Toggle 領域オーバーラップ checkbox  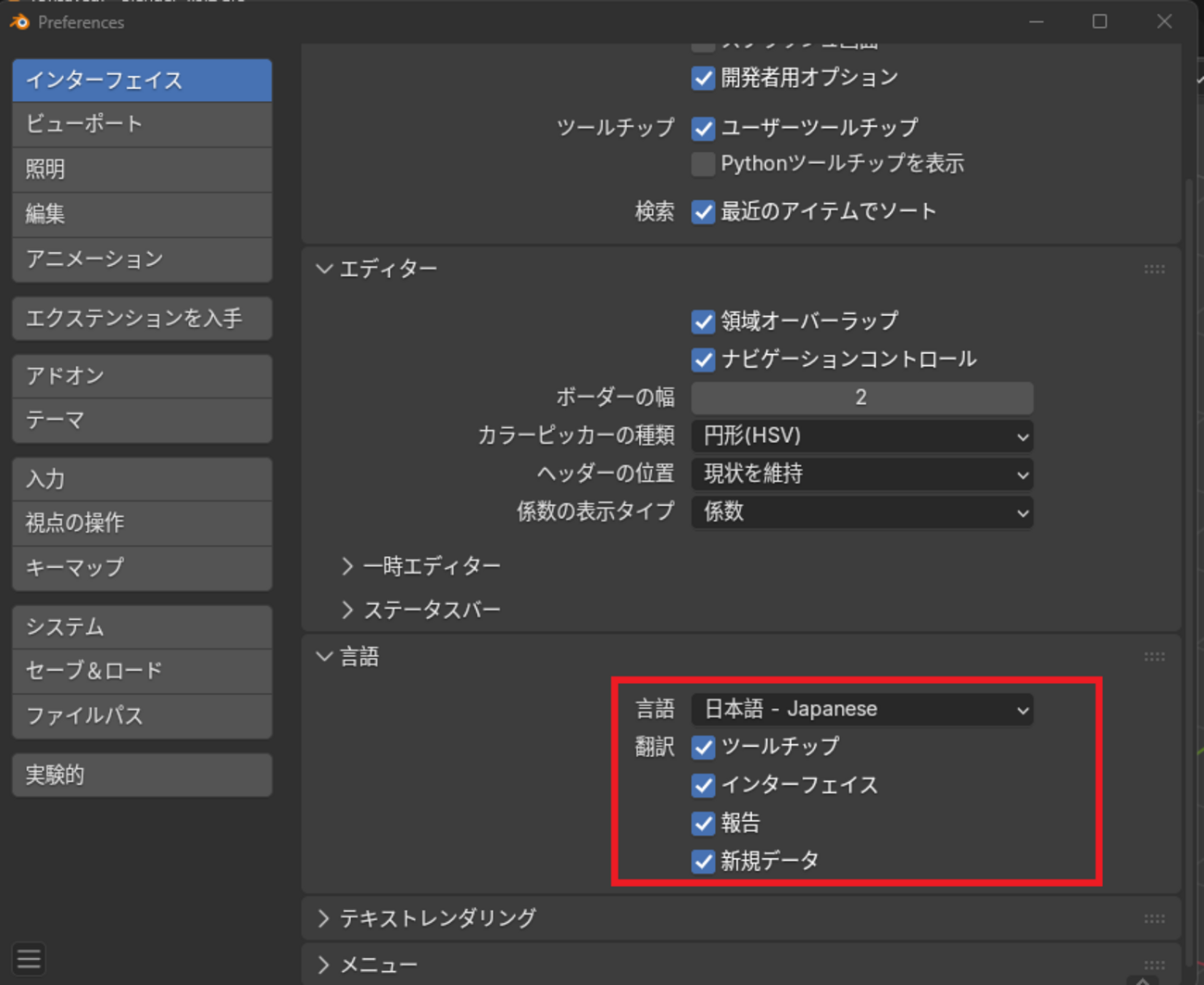pyautogui.click(x=703, y=322)
